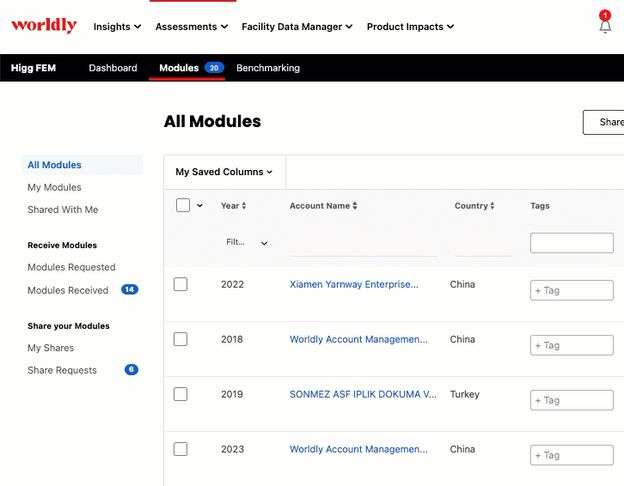Click the 2019 year cell
The height and width of the screenshot is (486, 624).
coord(232,394)
